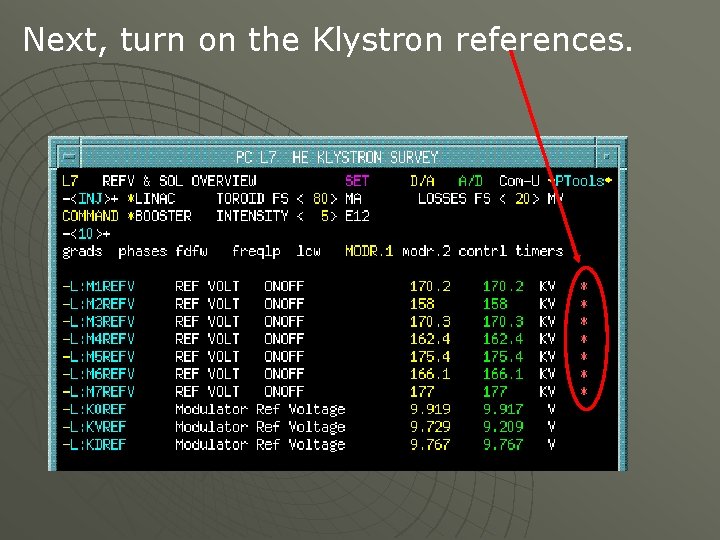The width and height of the screenshot is (720, 540).
Task: Toggle the red asterisk for L:M4REFV
Action: (584, 339)
